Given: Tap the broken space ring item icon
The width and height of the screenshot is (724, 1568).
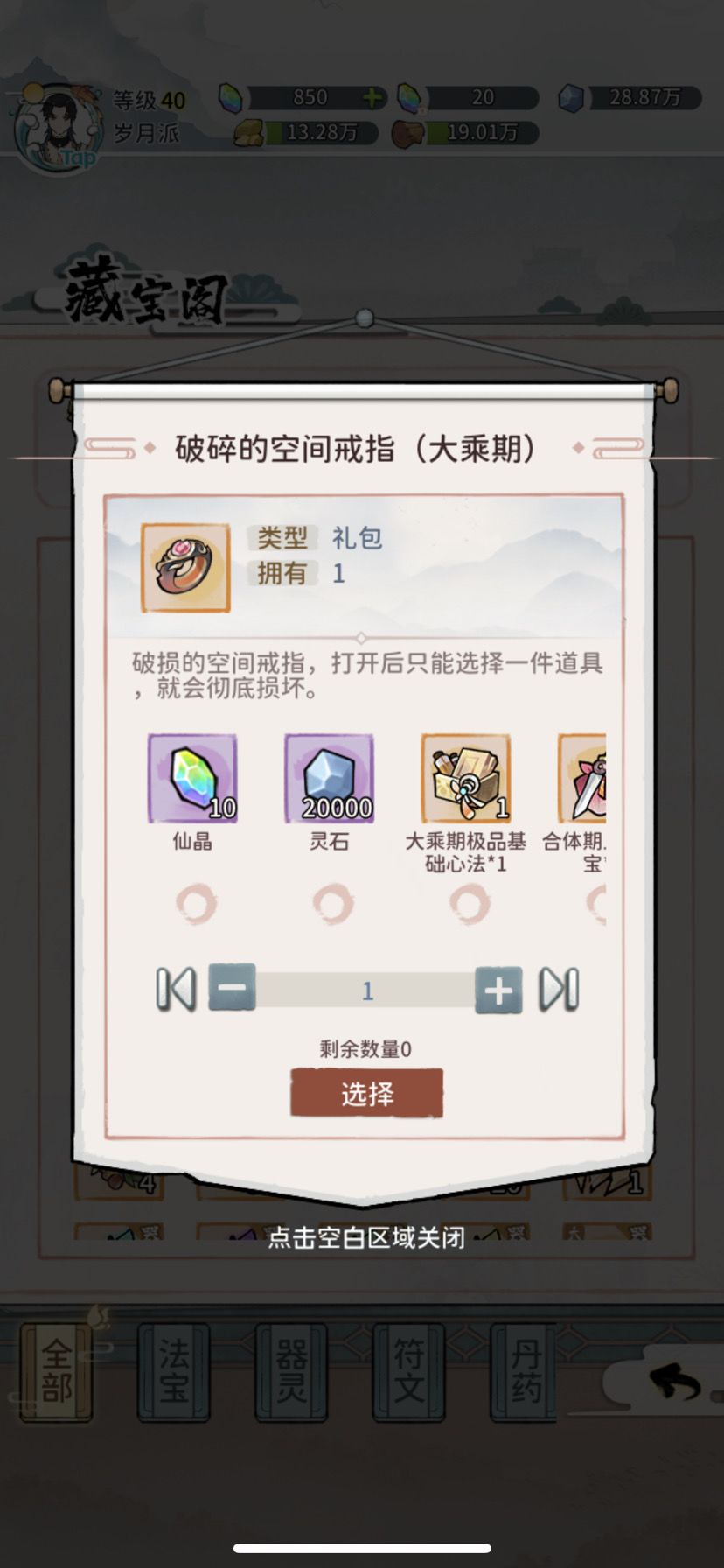Looking at the screenshot, I should point(185,567).
